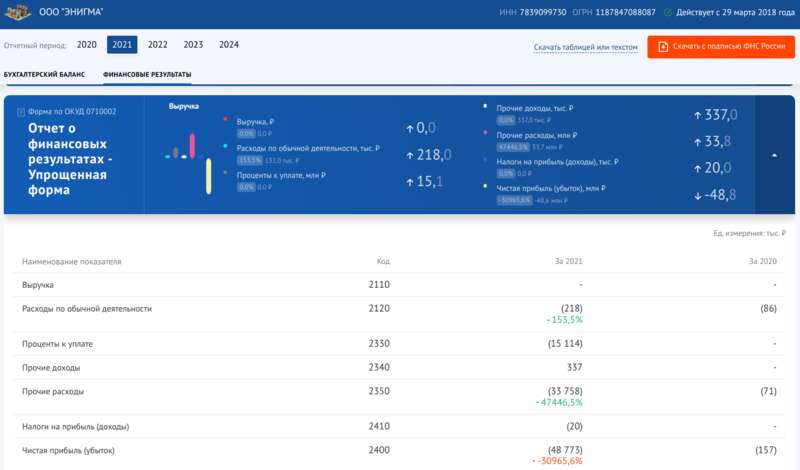Screen dimensions: 800x470
Task: Click the form document icon beside ОКУД 0710002
Action: tap(21, 111)
